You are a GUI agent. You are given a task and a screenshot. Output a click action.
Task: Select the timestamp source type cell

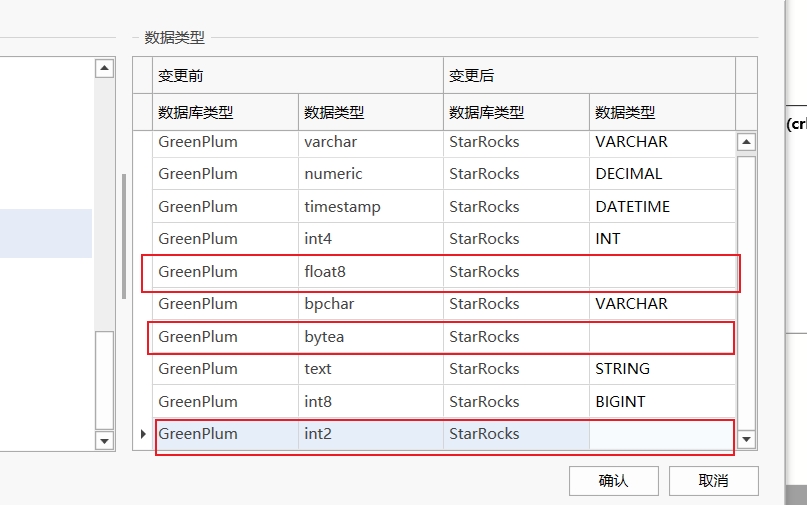[371, 206]
